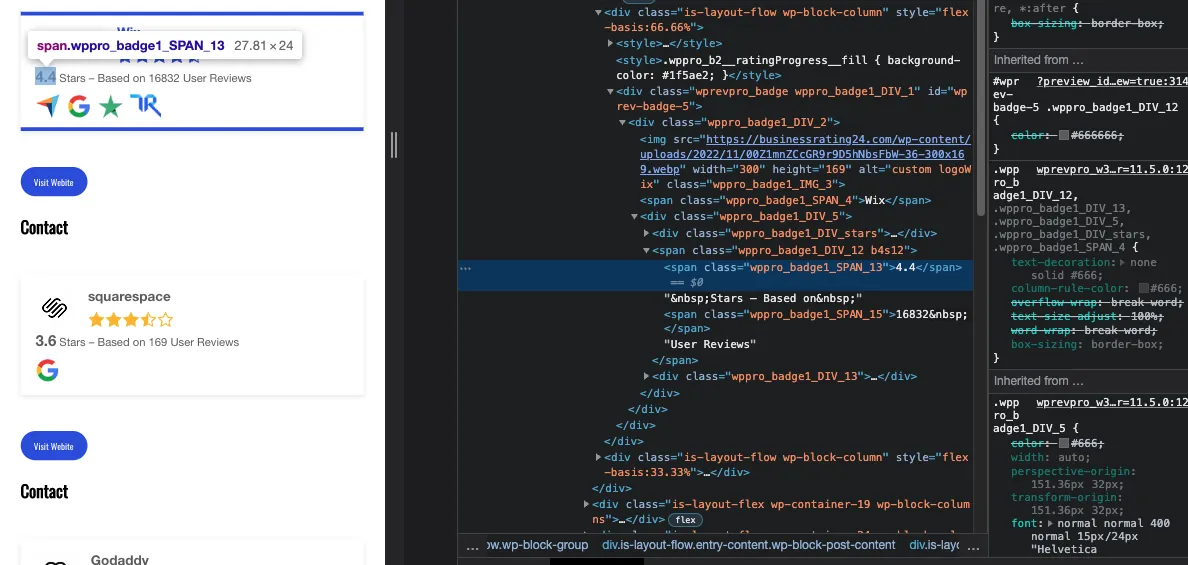Select the div.is-layout-flow.entry-content breadcrumb
Image resolution: width=1188 pixels, height=565 pixels.
point(749,545)
